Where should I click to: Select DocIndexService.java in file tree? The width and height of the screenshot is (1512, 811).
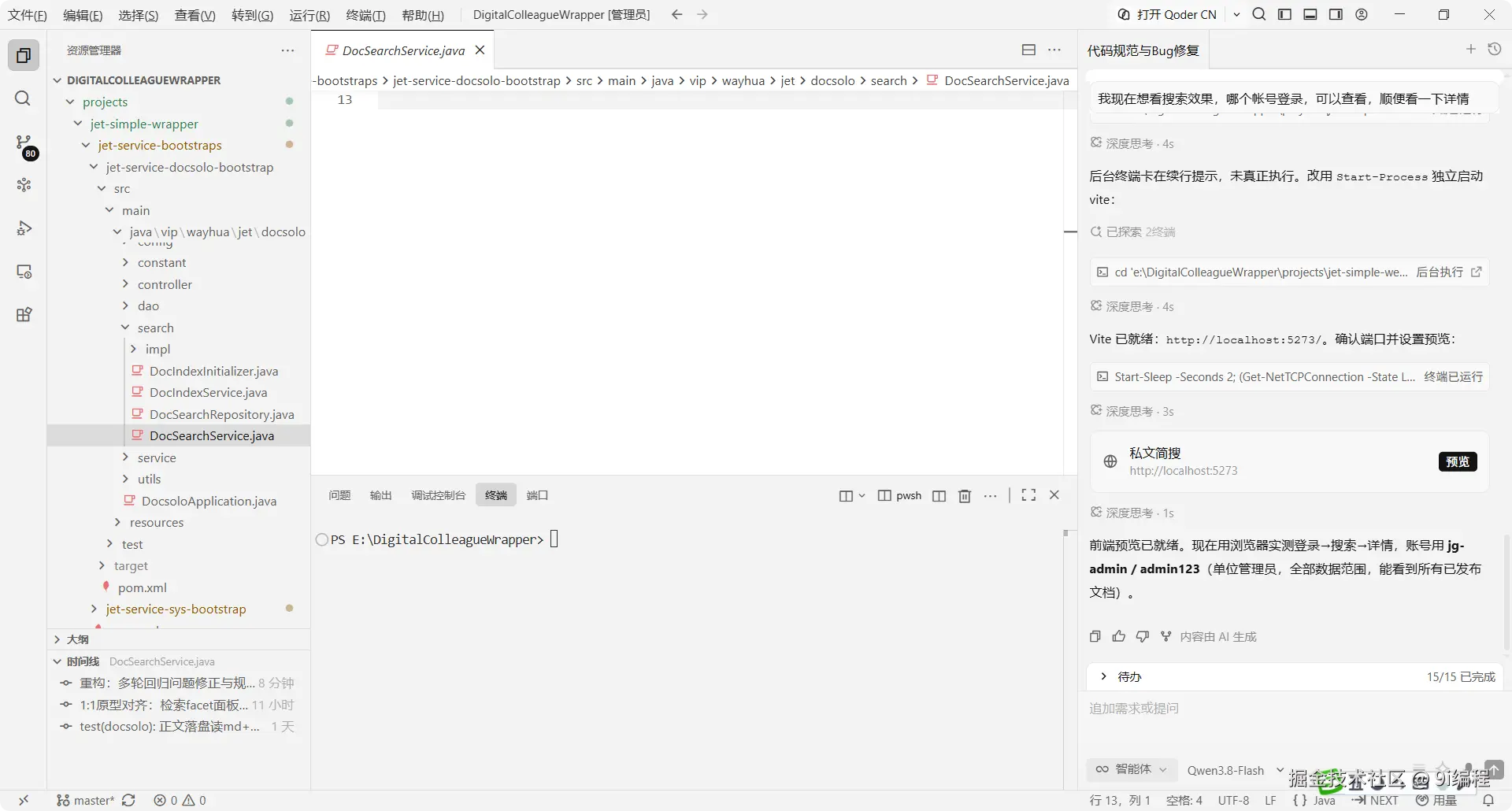(x=208, y=392)
